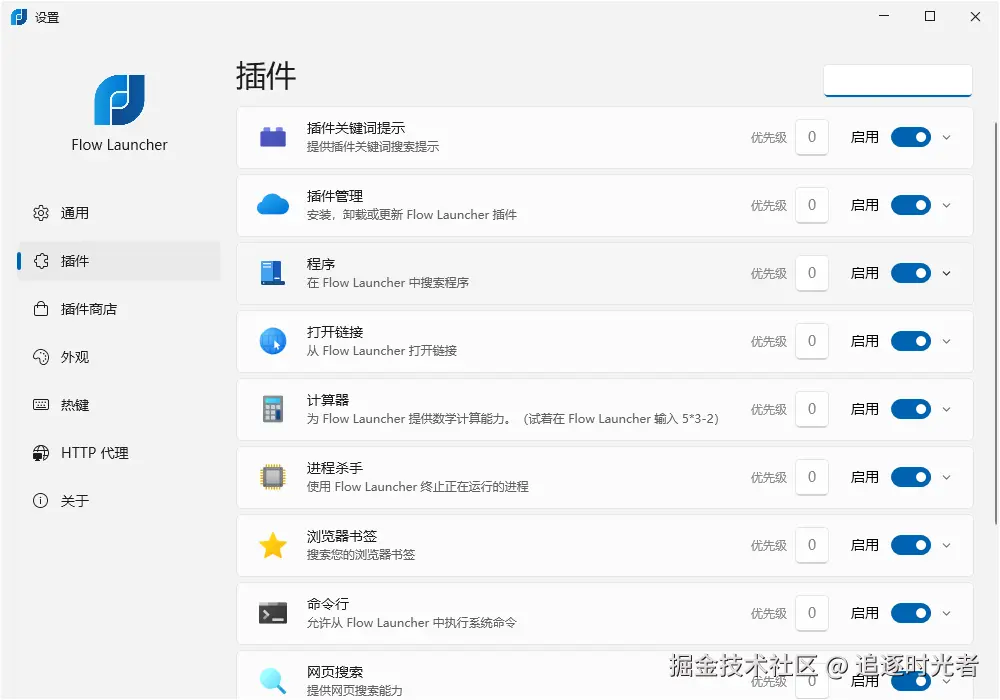Click the info icon beside 关于
Screen dimensions: 1000x700
click(x=41, y=500)
